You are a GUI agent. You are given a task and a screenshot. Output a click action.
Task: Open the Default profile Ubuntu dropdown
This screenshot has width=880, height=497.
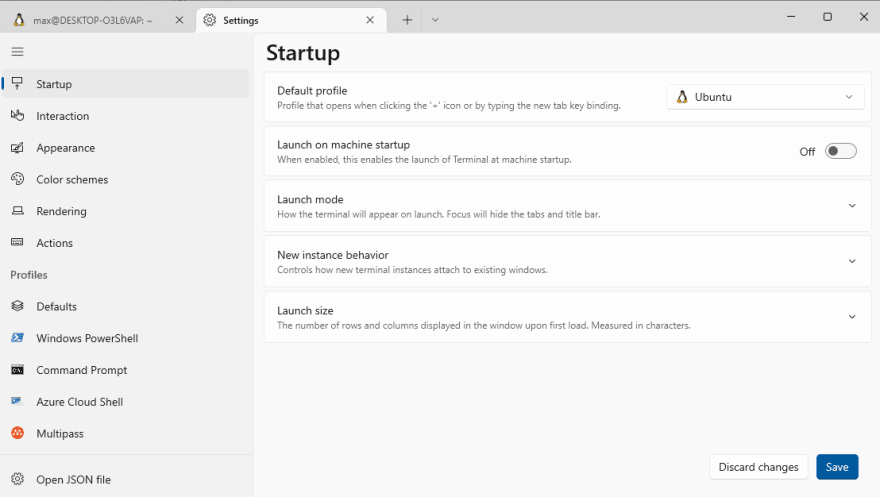(765, 97)
